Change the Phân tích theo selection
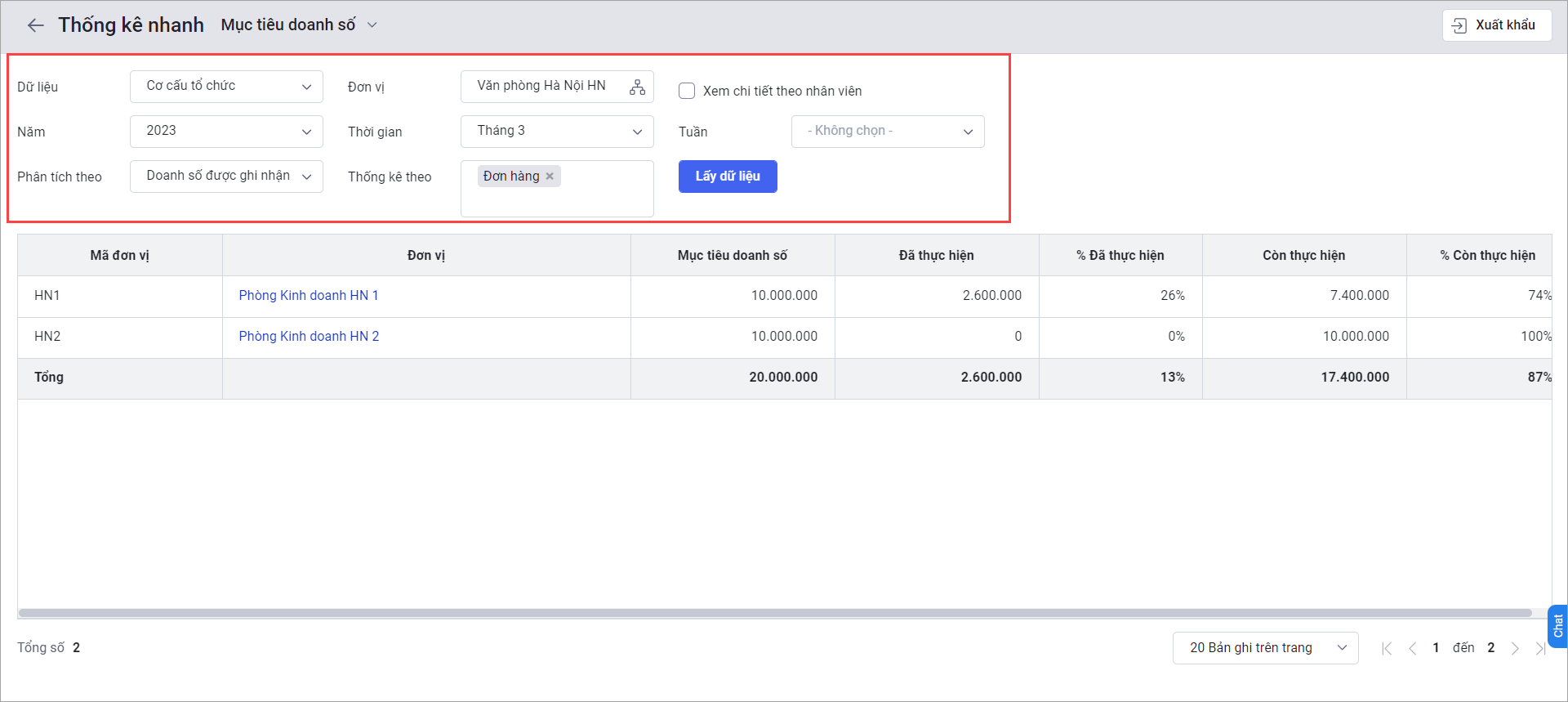The height and width of the screenshot is (702, 1568). [226, 177]
